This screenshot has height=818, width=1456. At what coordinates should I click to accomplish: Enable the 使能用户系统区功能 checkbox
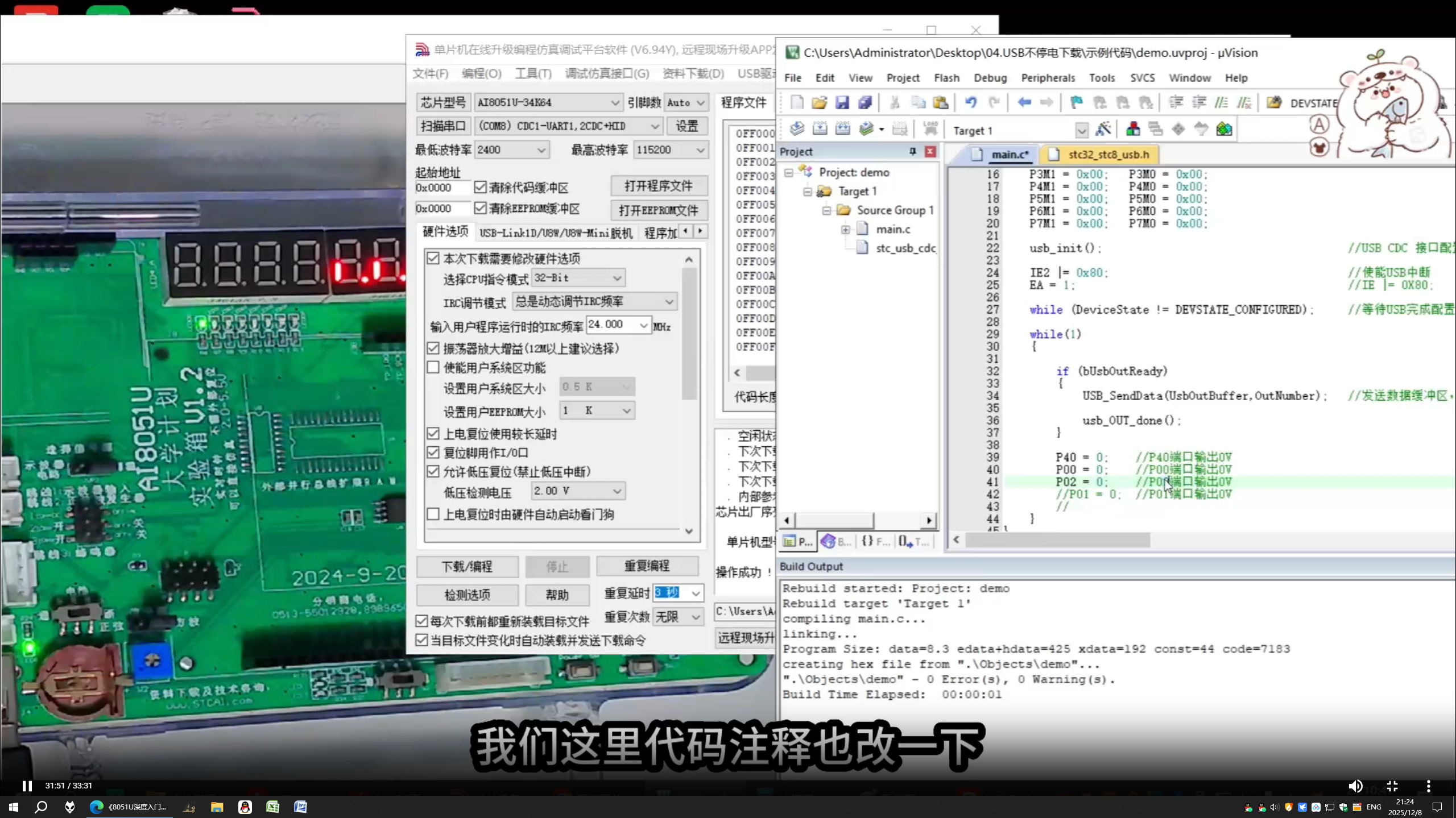[433, 368]
